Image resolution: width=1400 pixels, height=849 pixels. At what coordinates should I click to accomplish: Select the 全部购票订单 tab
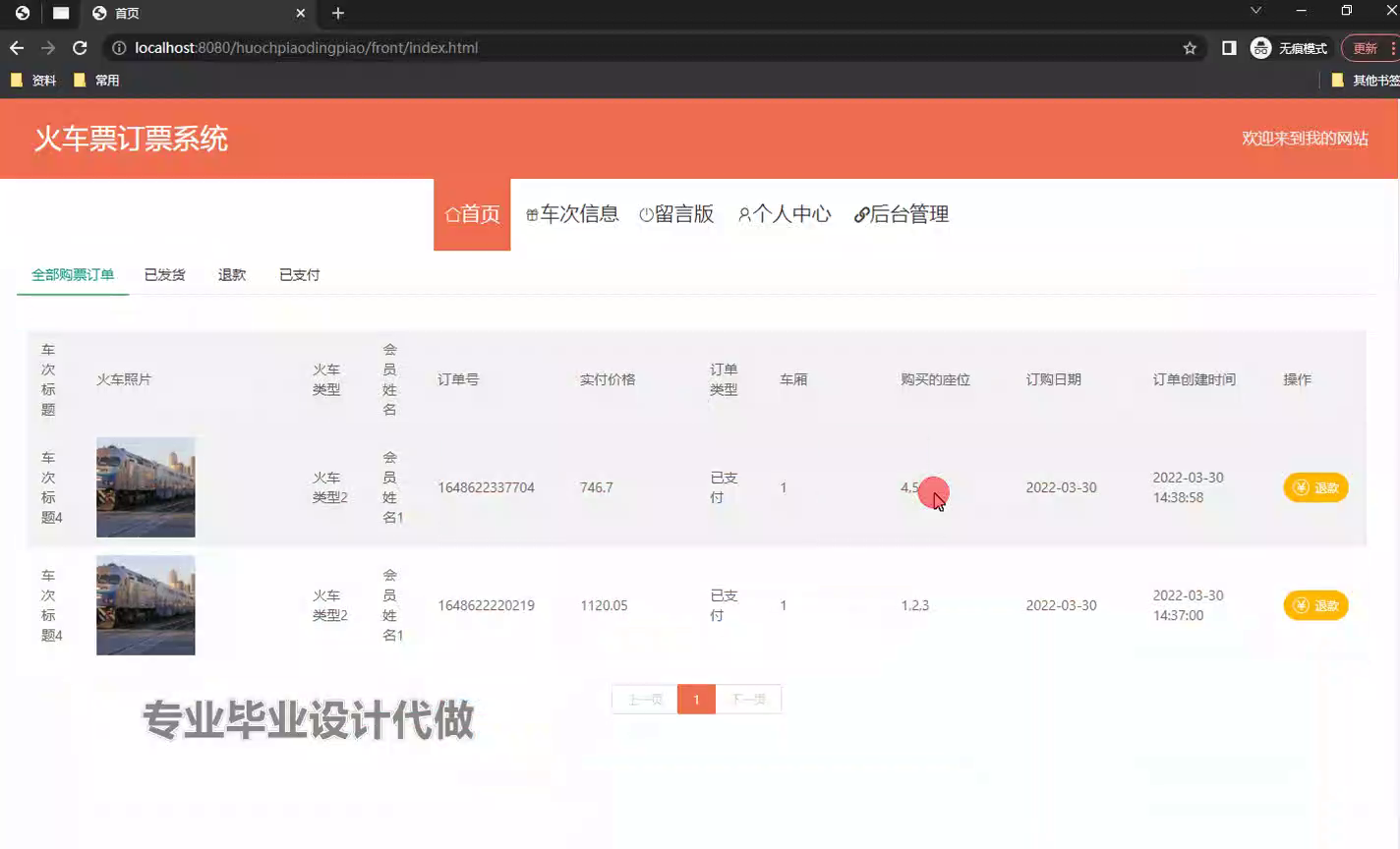tap(73, 275)
